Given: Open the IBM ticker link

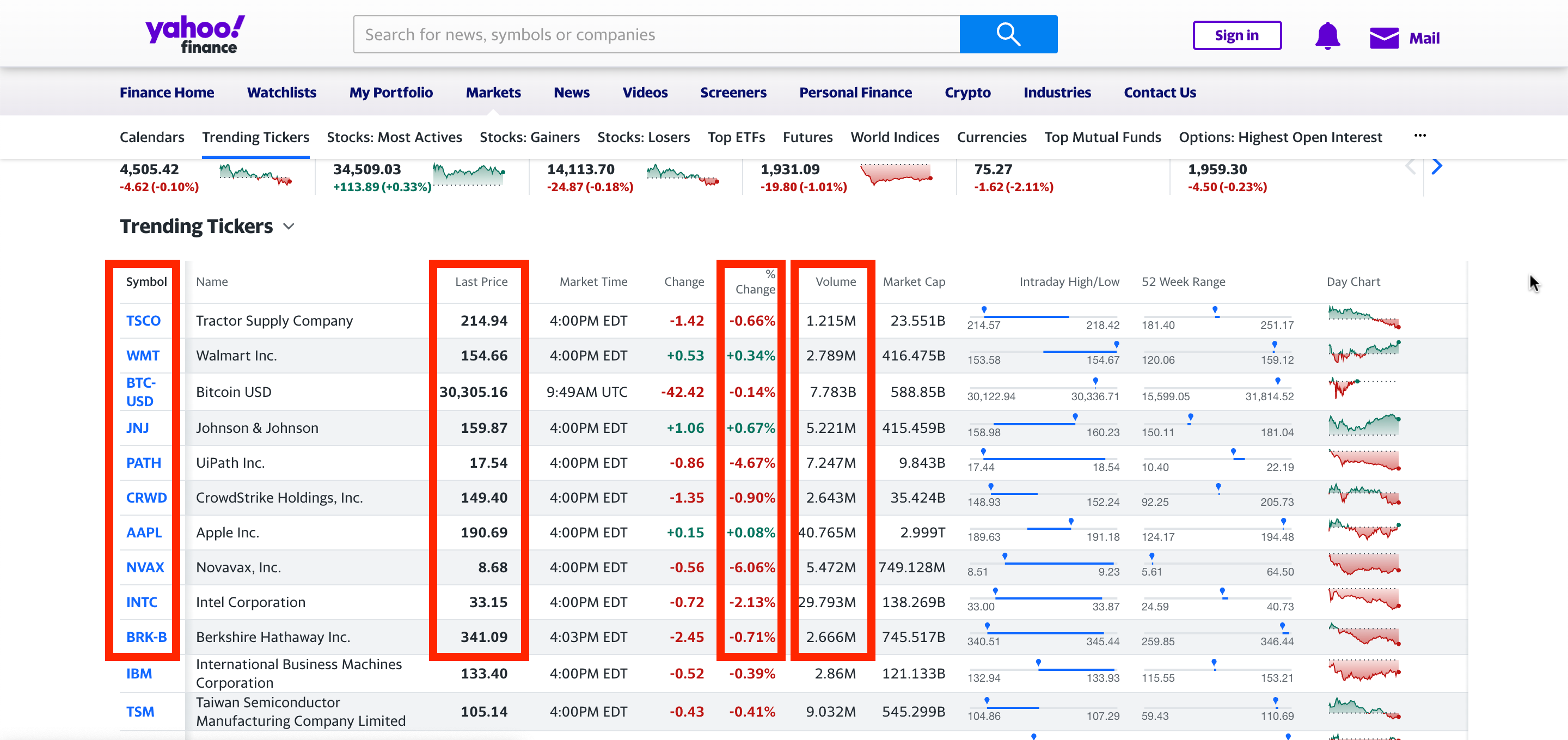Looking at the screenshot, I should [139, 673].
